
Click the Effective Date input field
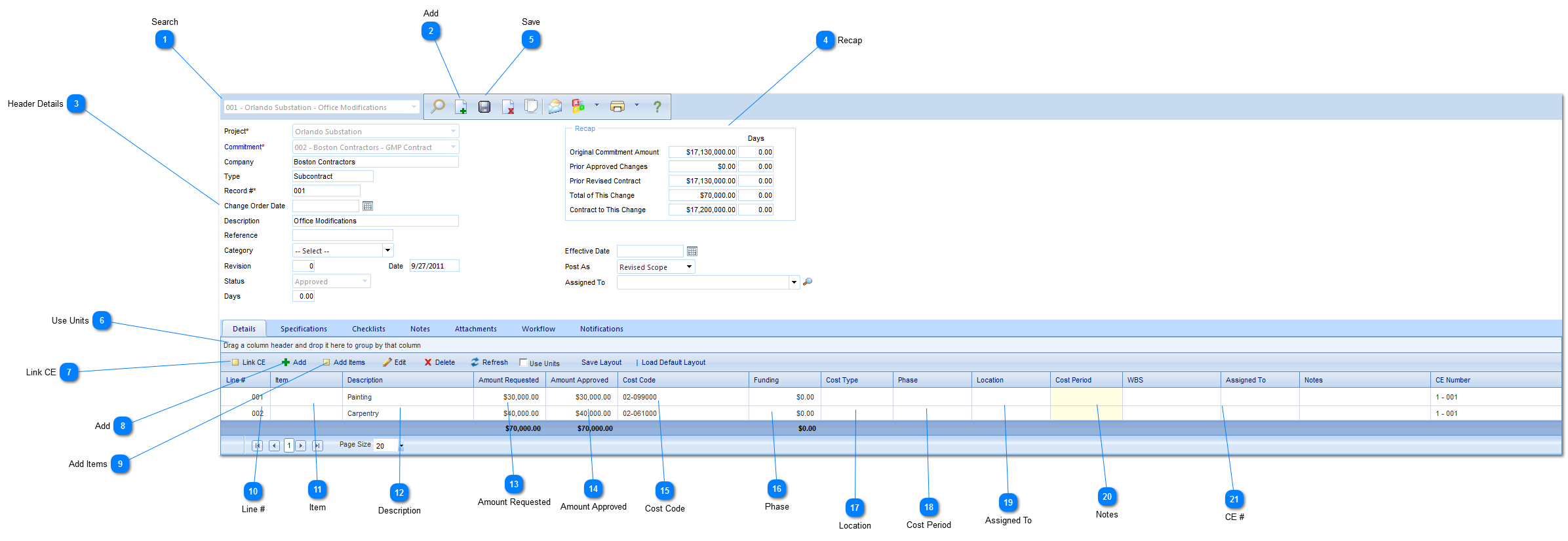(650, 251)
